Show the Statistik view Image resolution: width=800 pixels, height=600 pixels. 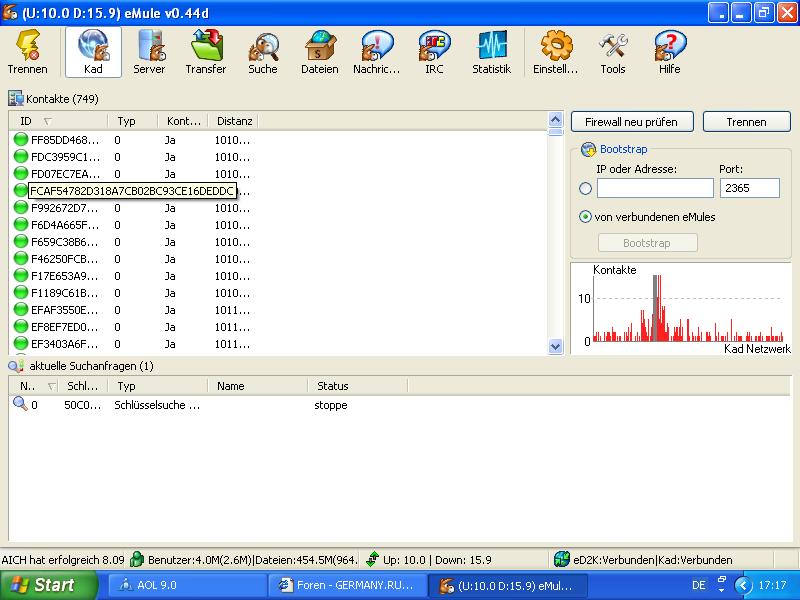pyautogui.click(x=491, y=52)
